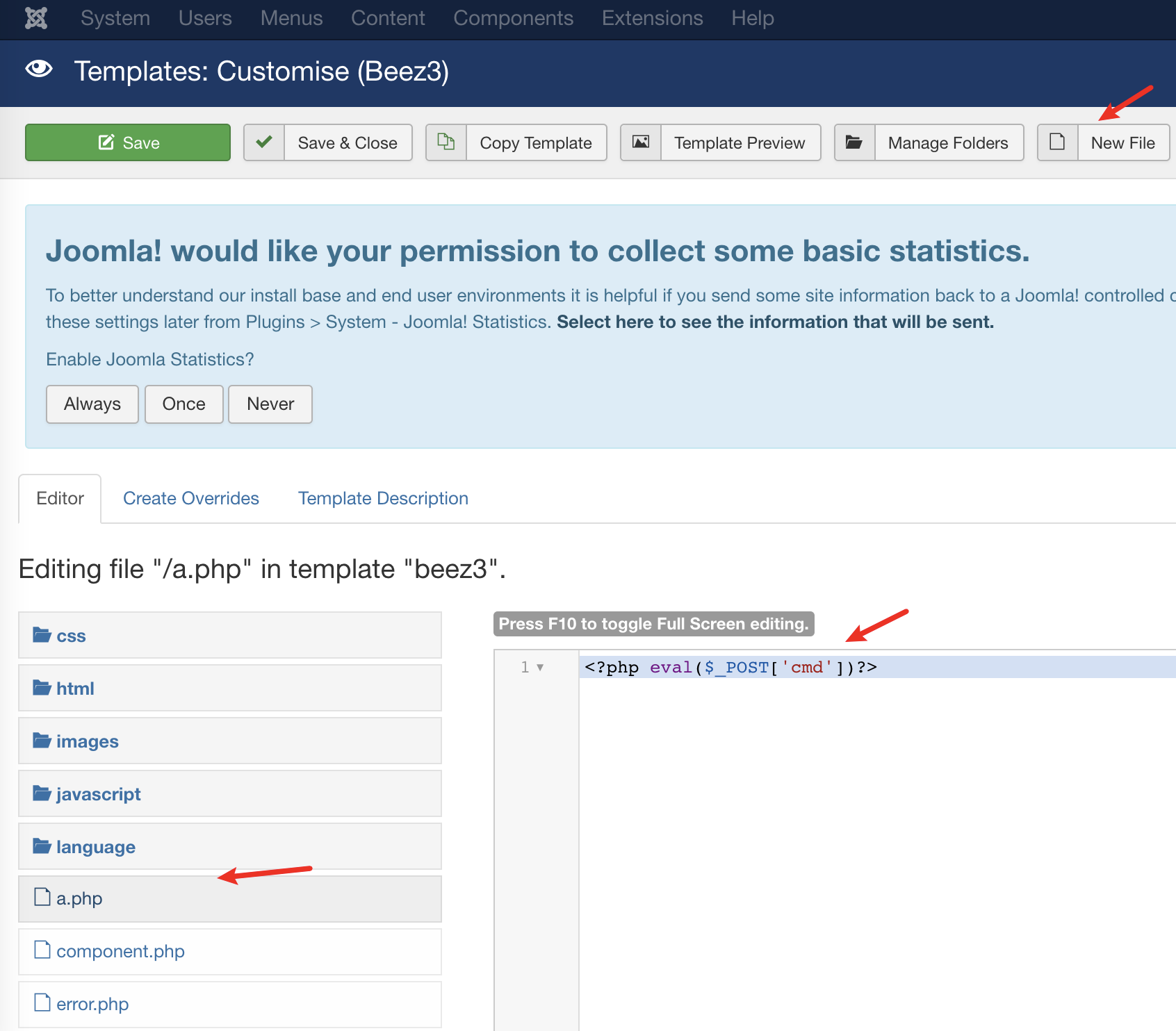Image resolution: width=1176 pixels, height=1031 pixels.
Task: Click the javascript folder icon
Action: [42, 793]
